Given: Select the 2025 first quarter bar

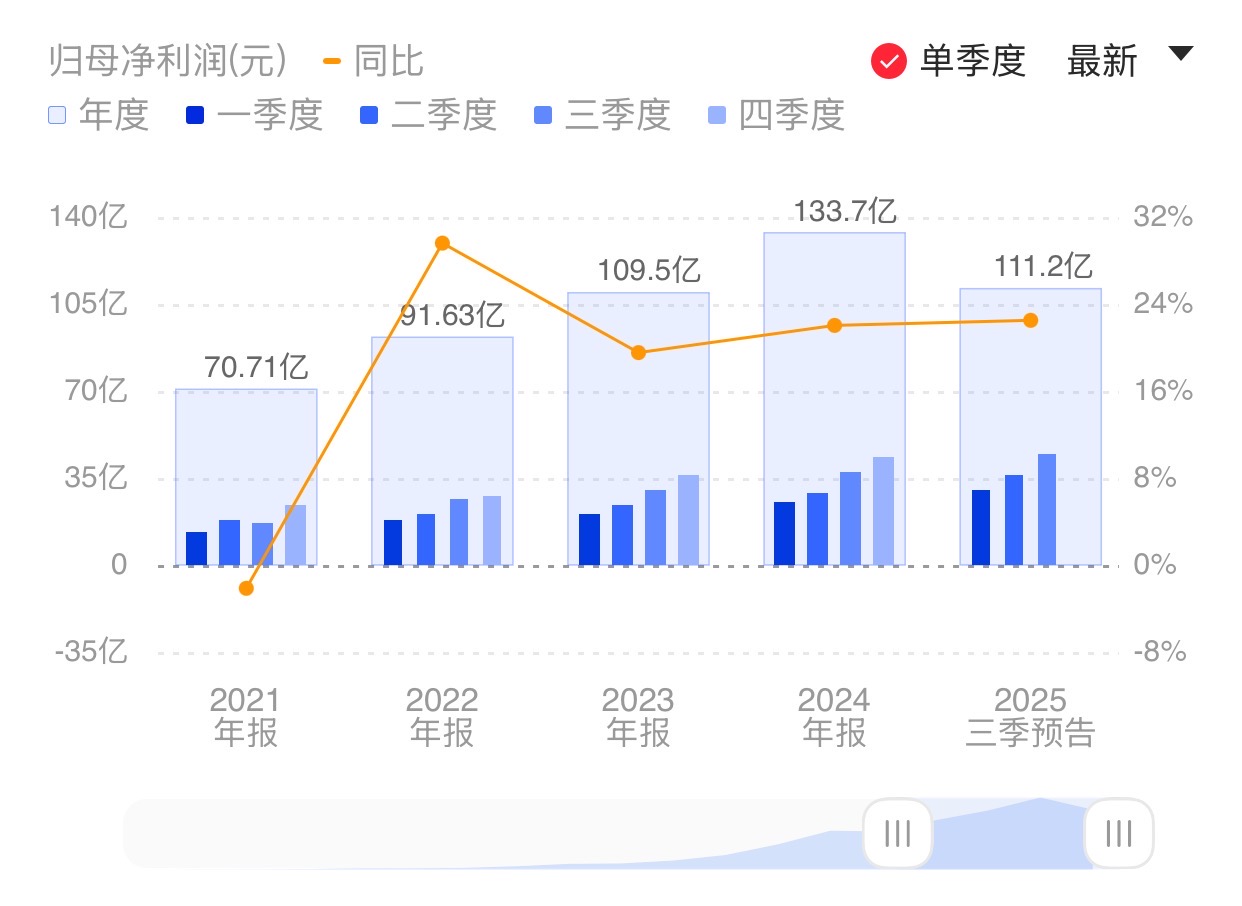Looking at the screenshot, I should [981, 528].
